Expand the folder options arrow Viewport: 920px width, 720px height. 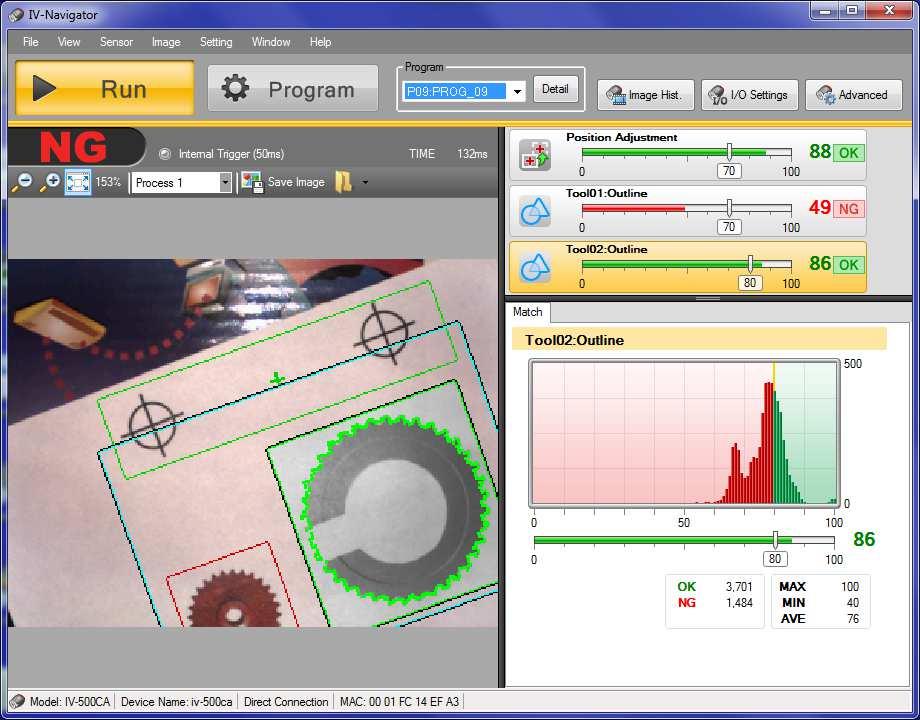coord(365,182)
